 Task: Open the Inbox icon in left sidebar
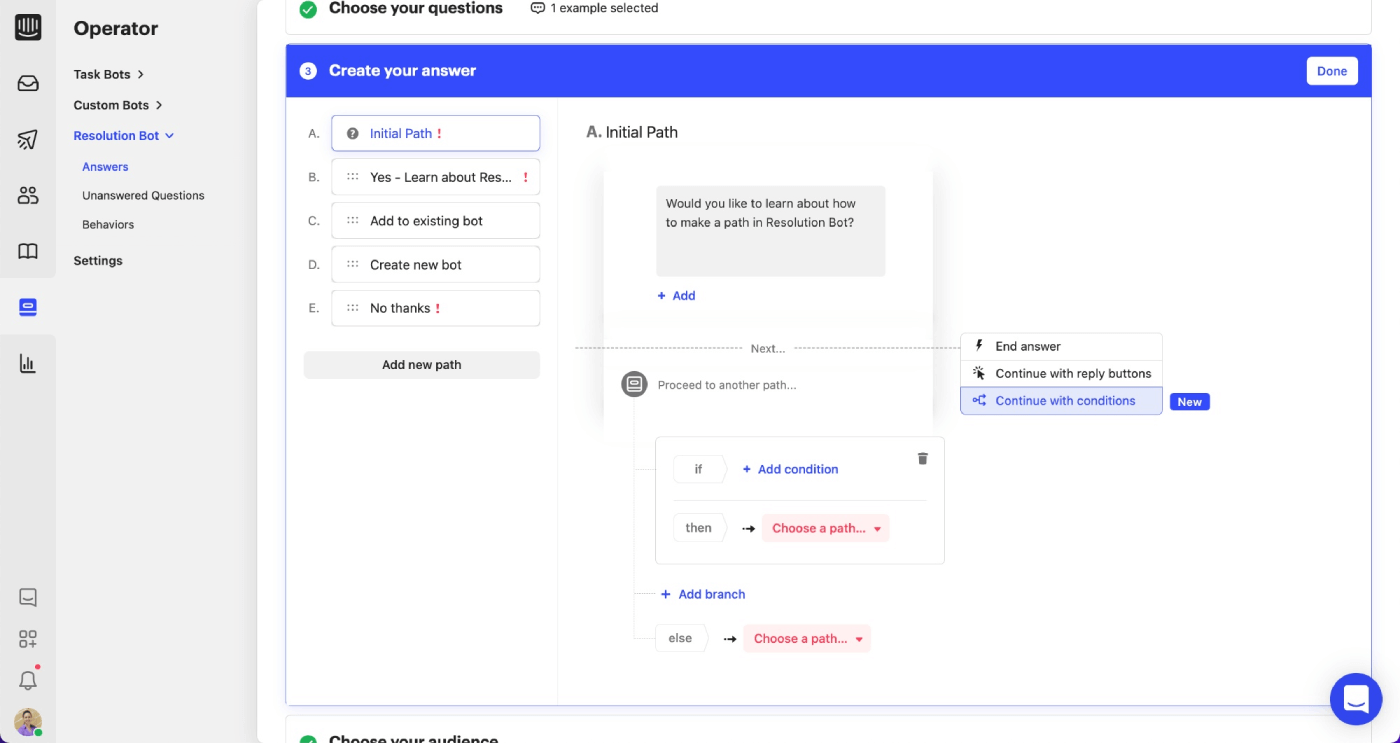(x=28, y=84)
